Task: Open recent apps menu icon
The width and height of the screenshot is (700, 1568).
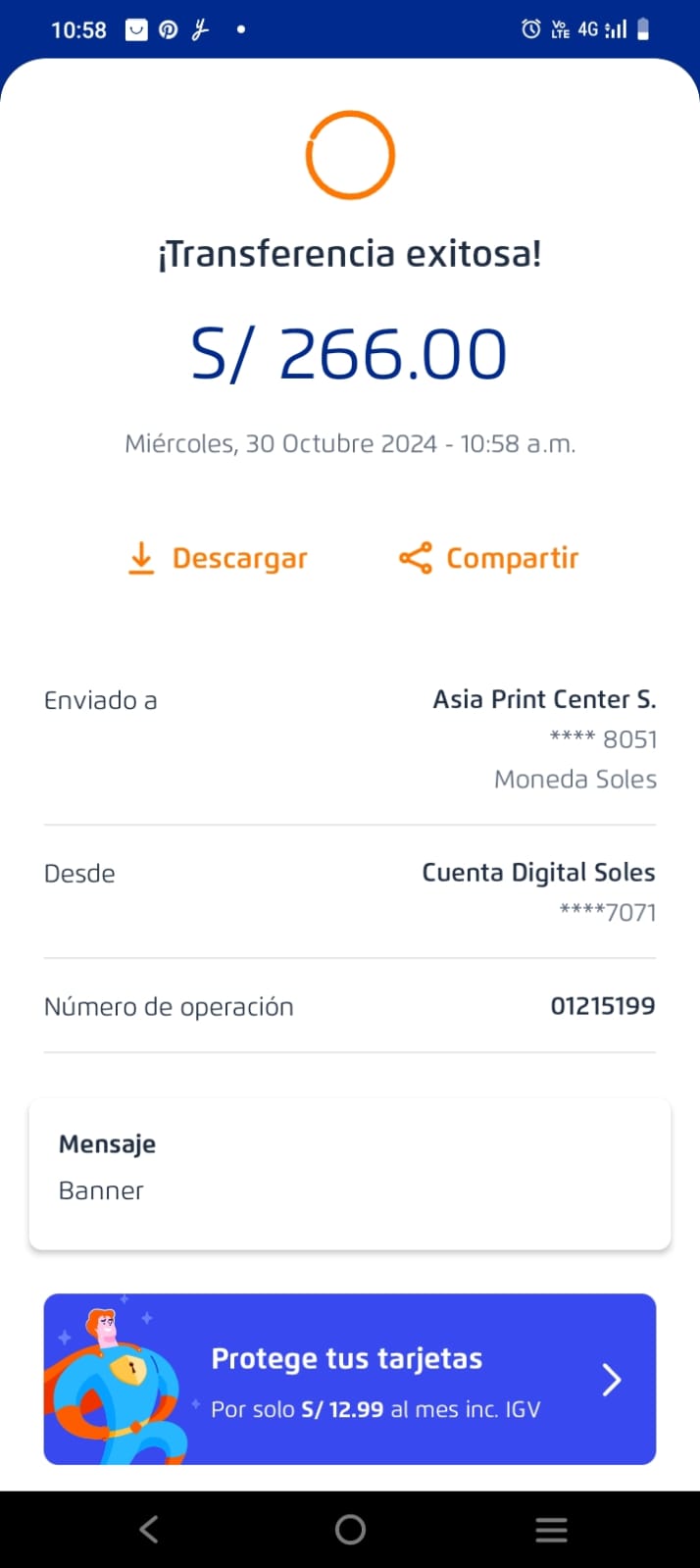Action: (551, 1529)
